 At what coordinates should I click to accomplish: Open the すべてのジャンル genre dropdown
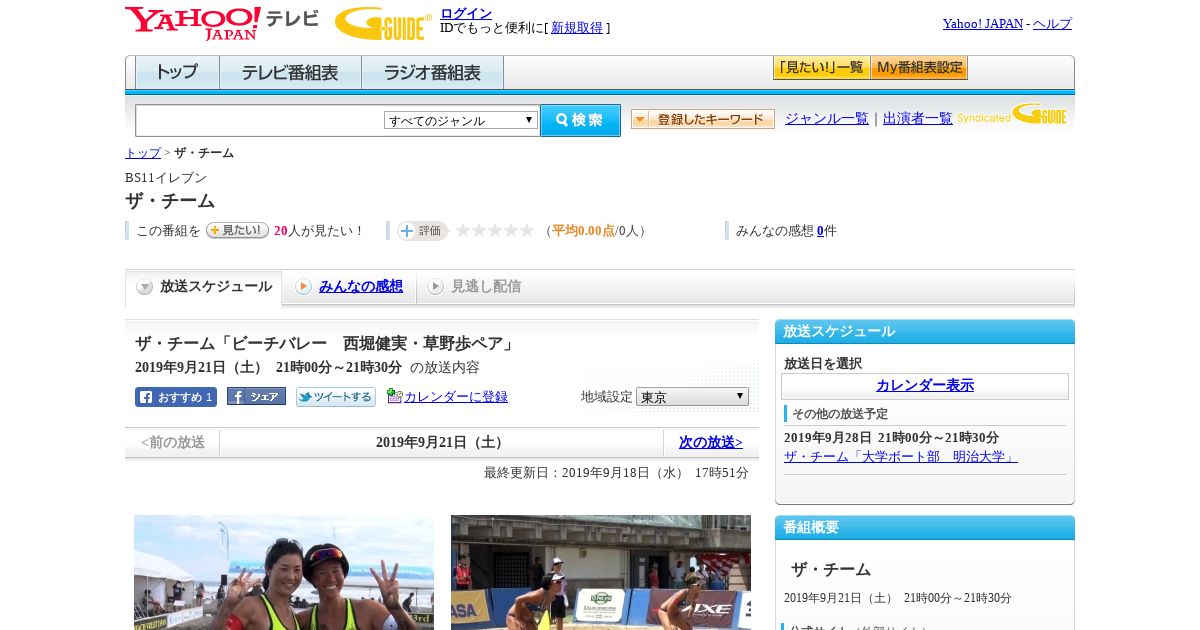tap(461, 120)
